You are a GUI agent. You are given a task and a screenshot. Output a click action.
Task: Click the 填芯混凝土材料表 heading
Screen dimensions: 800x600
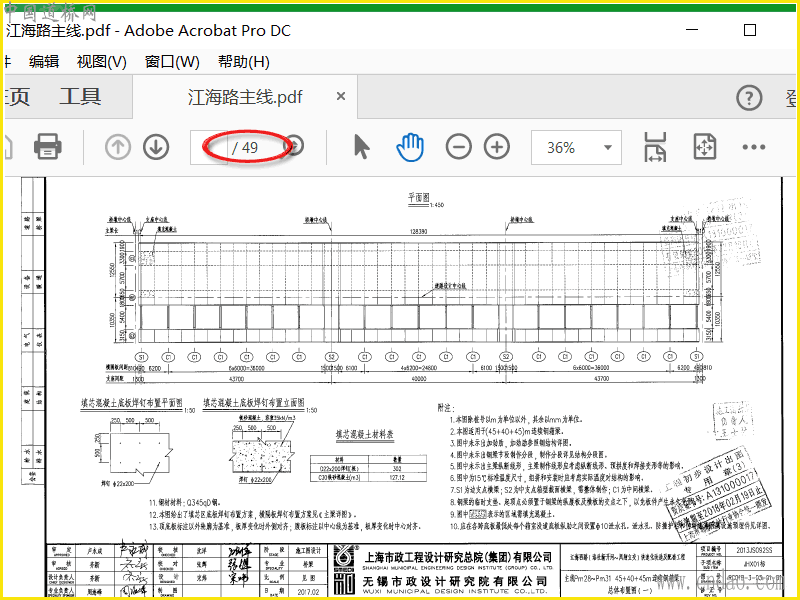(364, 435)
